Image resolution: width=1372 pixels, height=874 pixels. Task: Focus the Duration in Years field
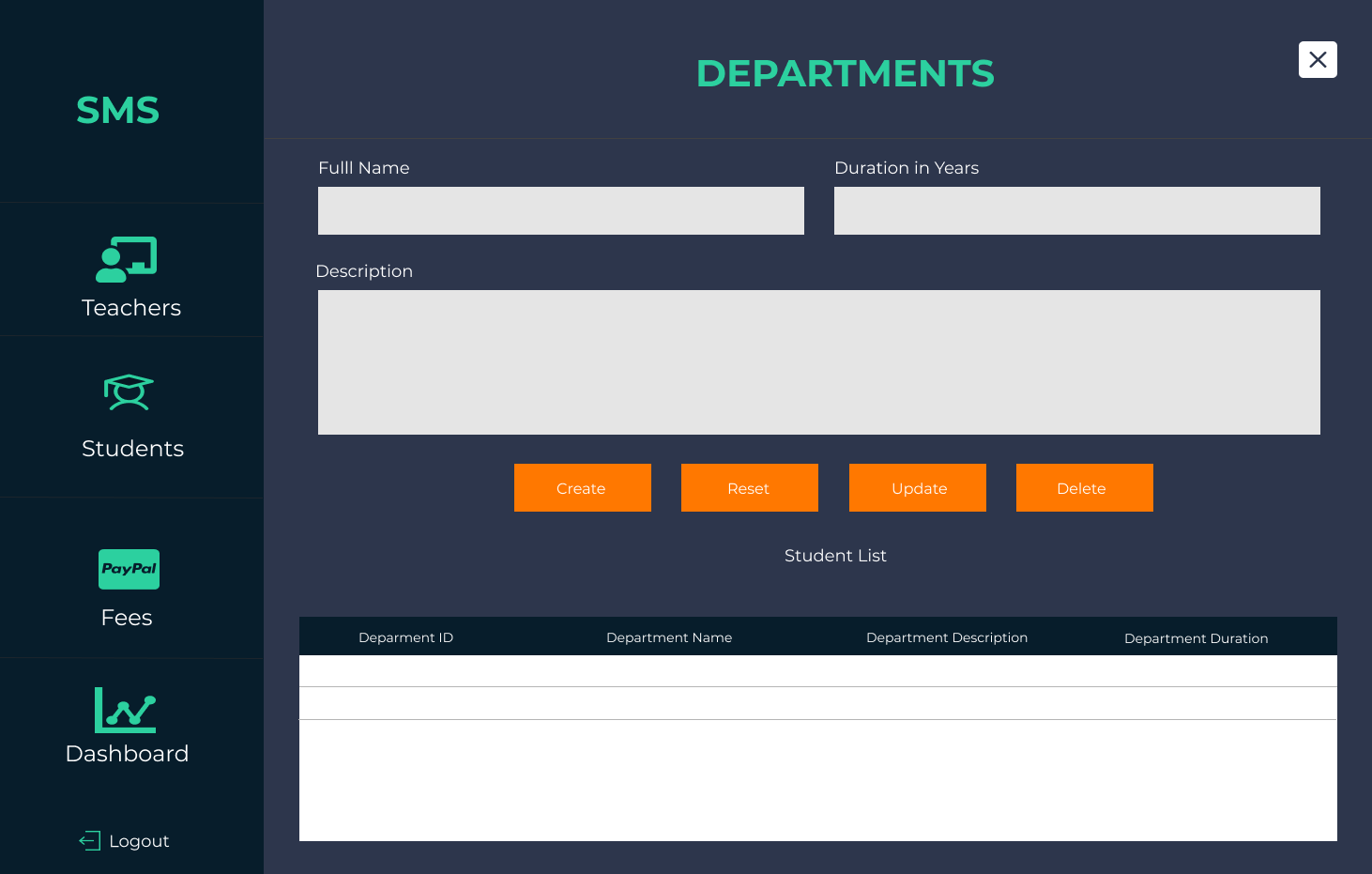[x=1076, y=210]
